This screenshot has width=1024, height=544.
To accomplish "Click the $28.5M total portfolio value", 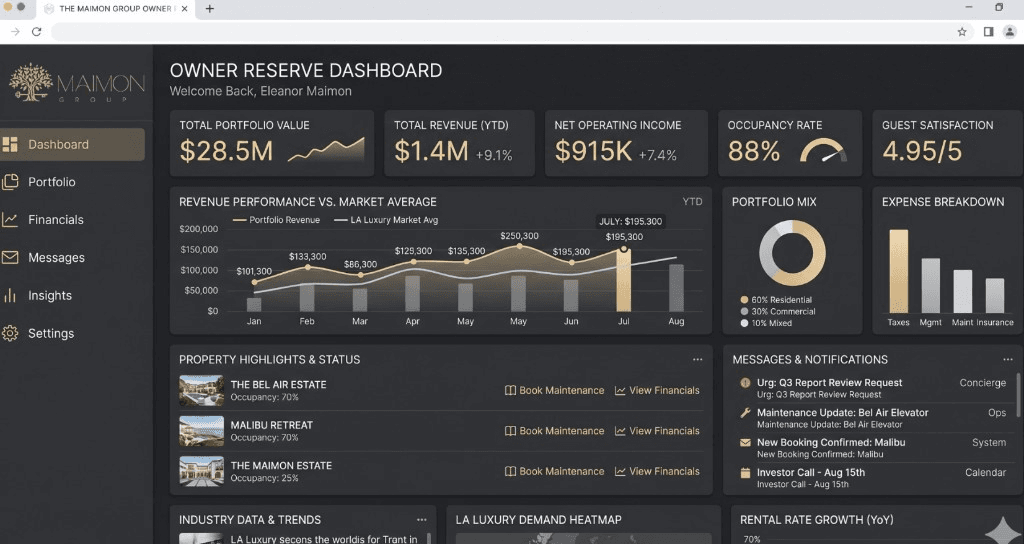I will (226, 152).
